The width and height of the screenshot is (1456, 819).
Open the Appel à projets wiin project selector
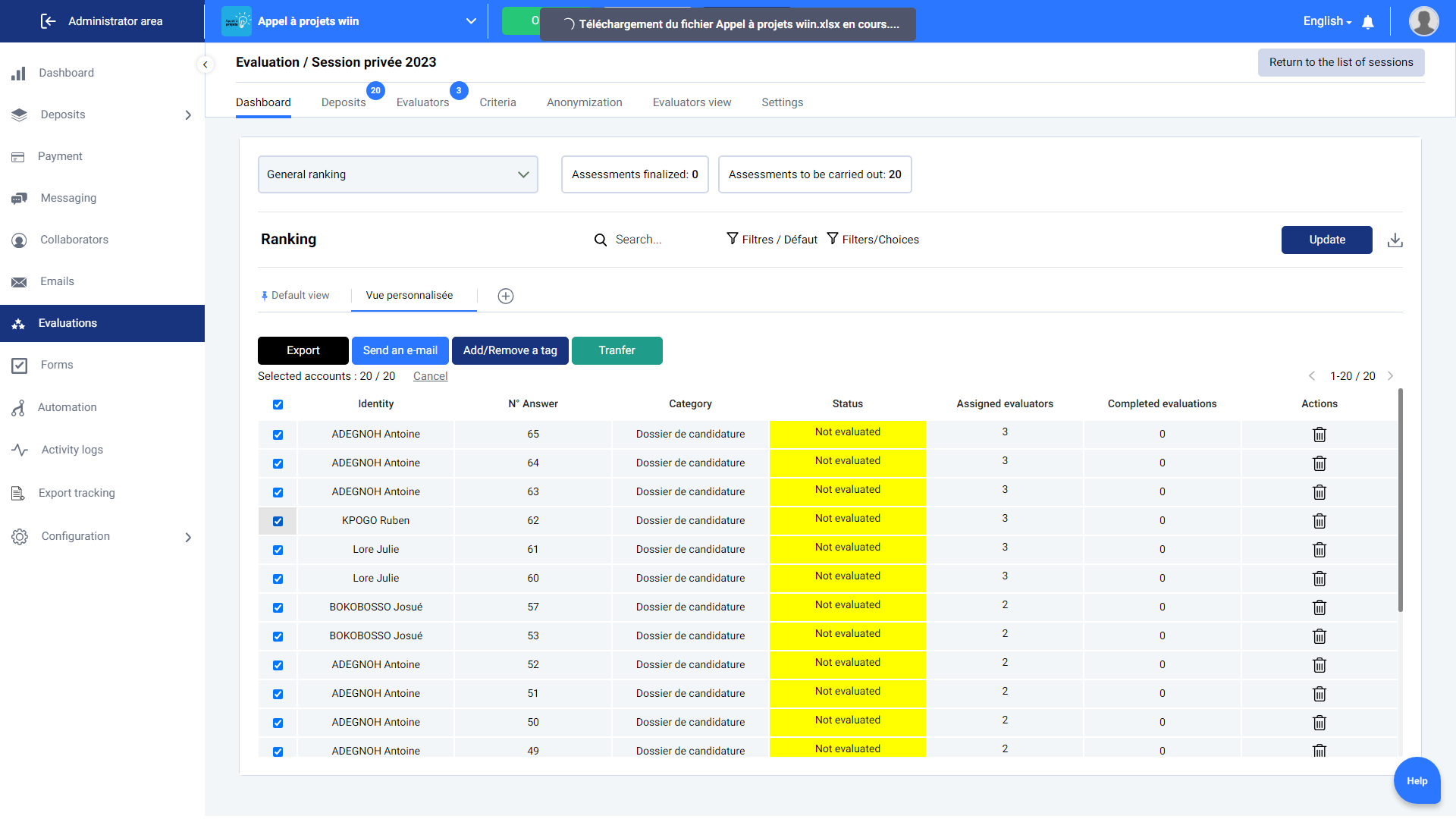coord(349,21)
